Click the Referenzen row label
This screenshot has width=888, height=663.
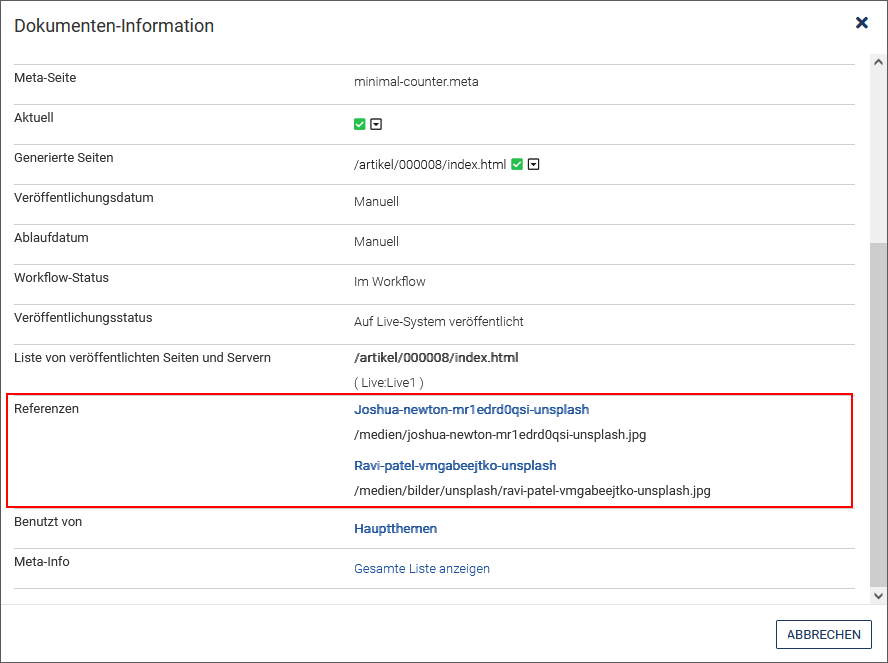(46, 408)
